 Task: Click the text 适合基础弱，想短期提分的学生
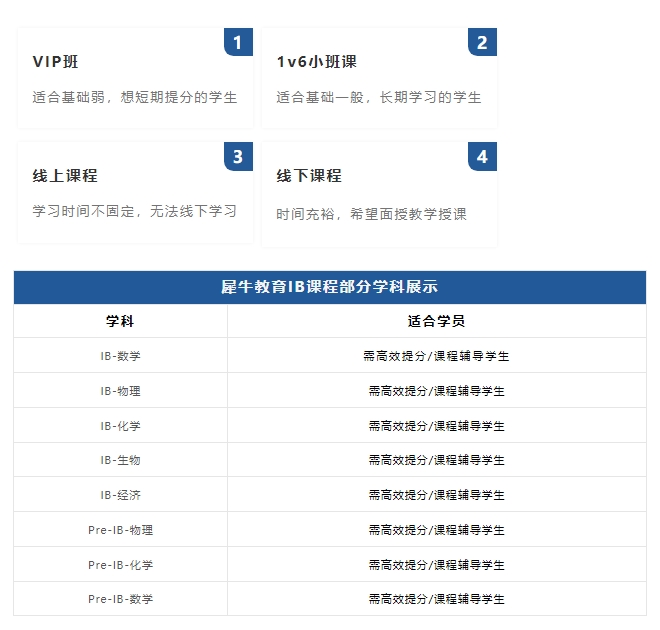click(x=135, y=97)
